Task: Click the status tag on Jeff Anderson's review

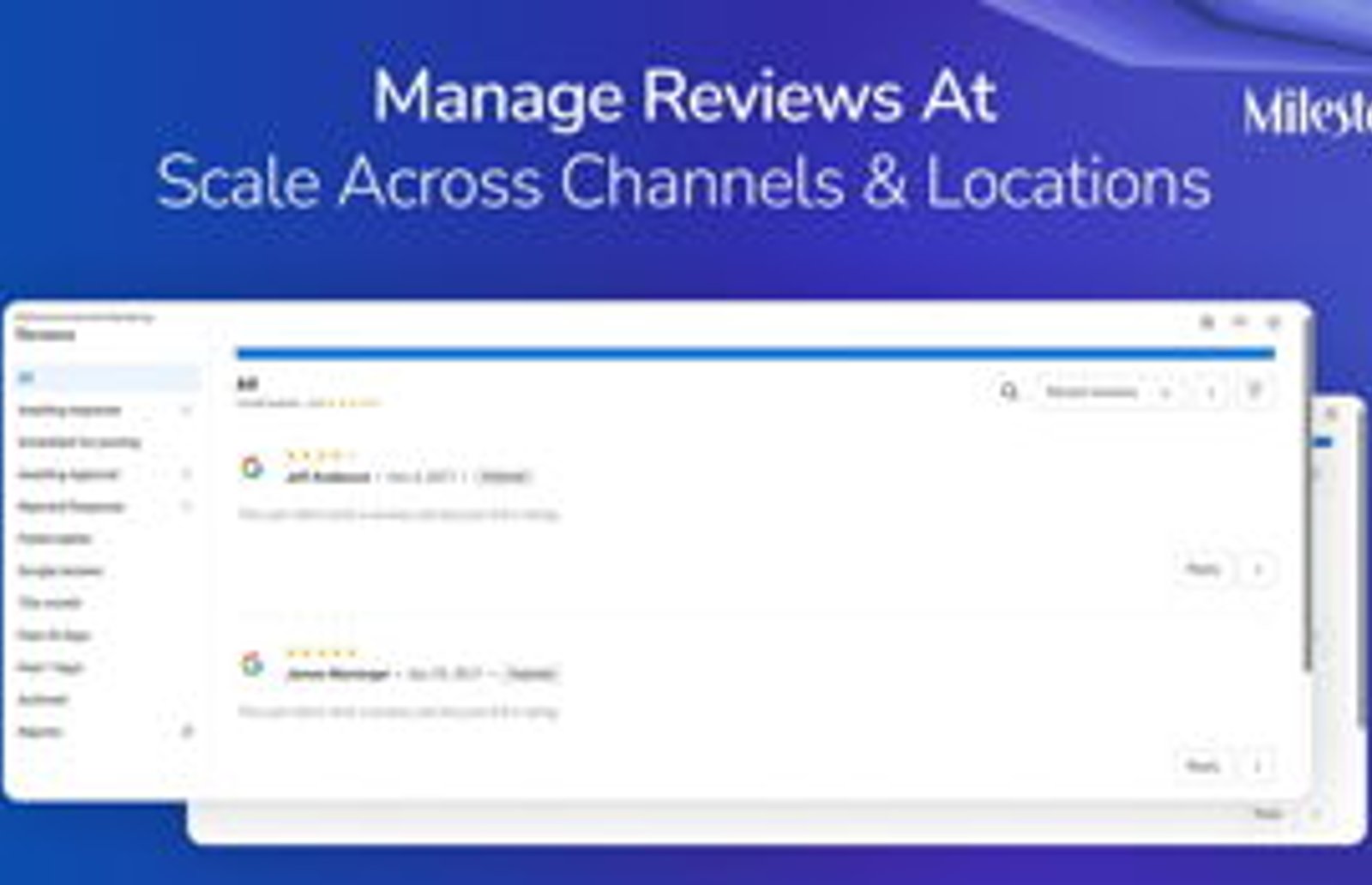Action: click(503, 477)
